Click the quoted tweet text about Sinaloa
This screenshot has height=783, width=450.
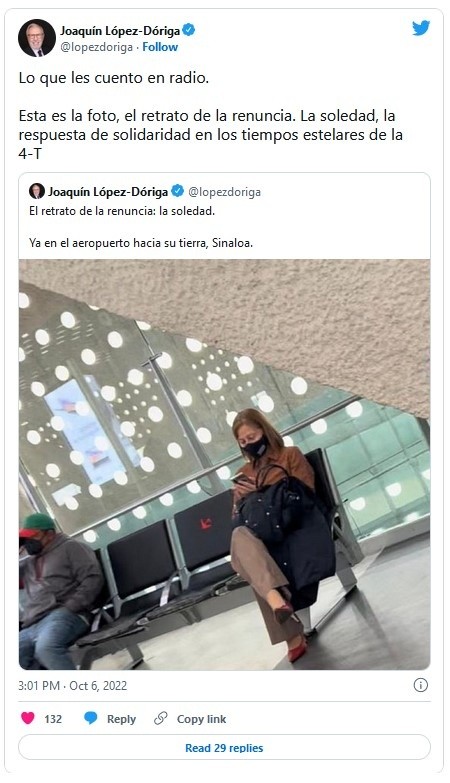(141, 243)
